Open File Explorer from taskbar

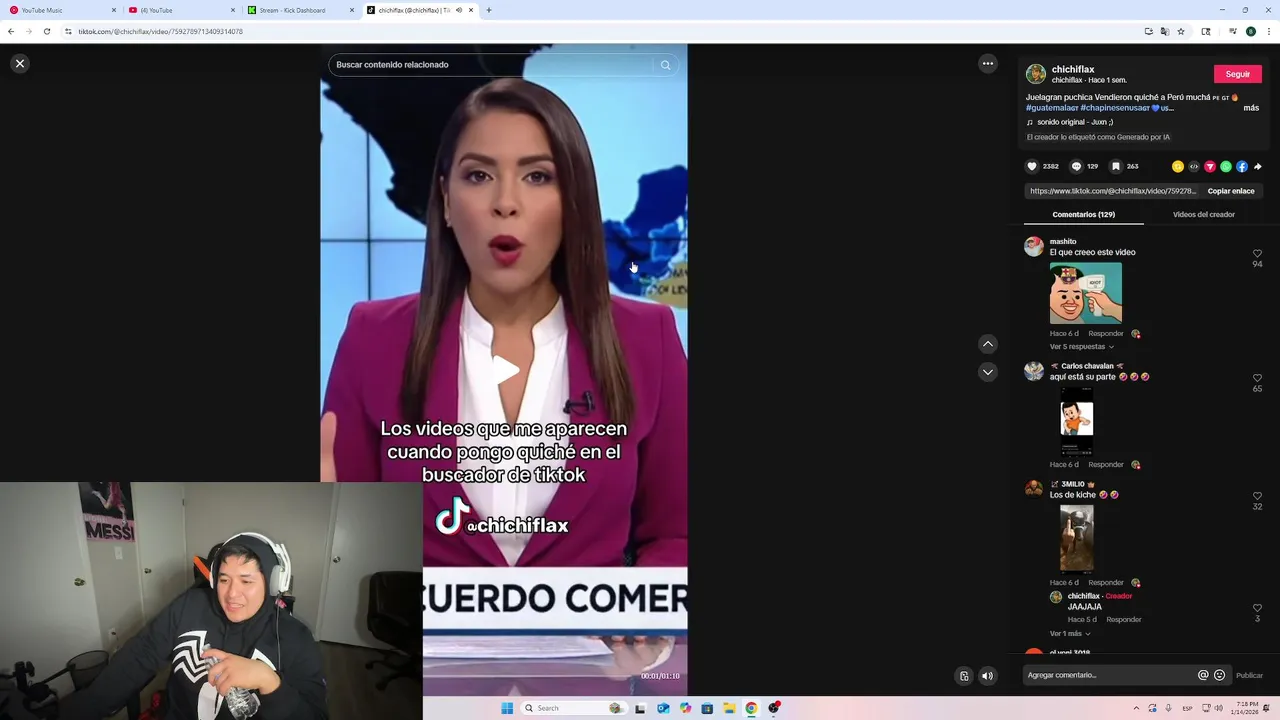point(729,708)
